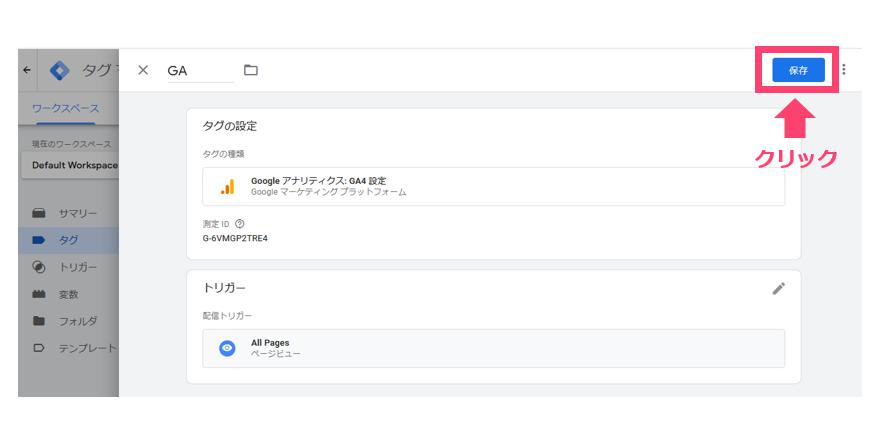
Task: Switch to the ワークスペース tab
Action: tap(65, 108)
